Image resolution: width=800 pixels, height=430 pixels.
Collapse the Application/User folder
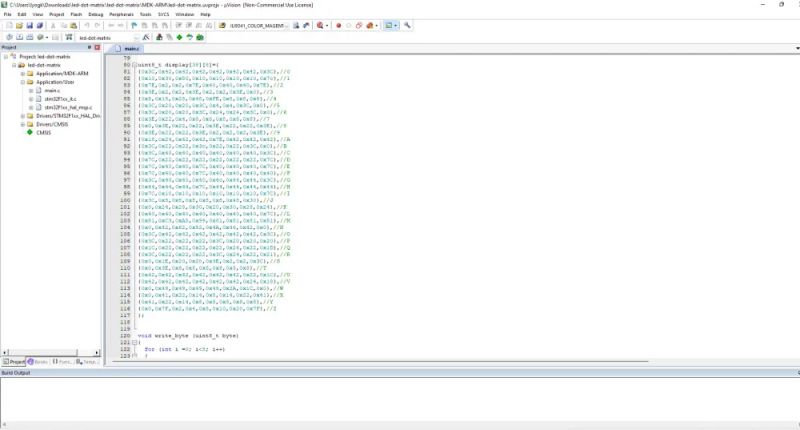pyautogui.click(x=22, y=82)
